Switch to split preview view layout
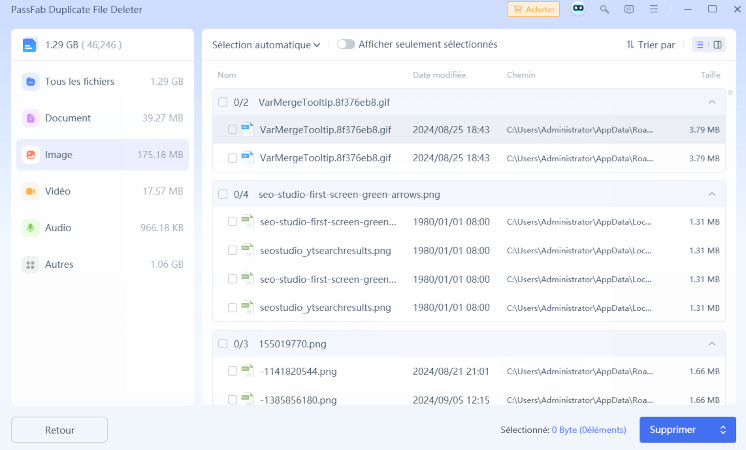The image size is (746, 450). pyautogui.click(x=717, y=45)
